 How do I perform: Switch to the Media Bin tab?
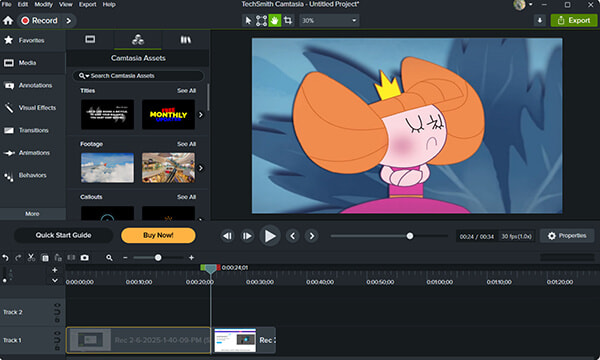tap(90, 39)
